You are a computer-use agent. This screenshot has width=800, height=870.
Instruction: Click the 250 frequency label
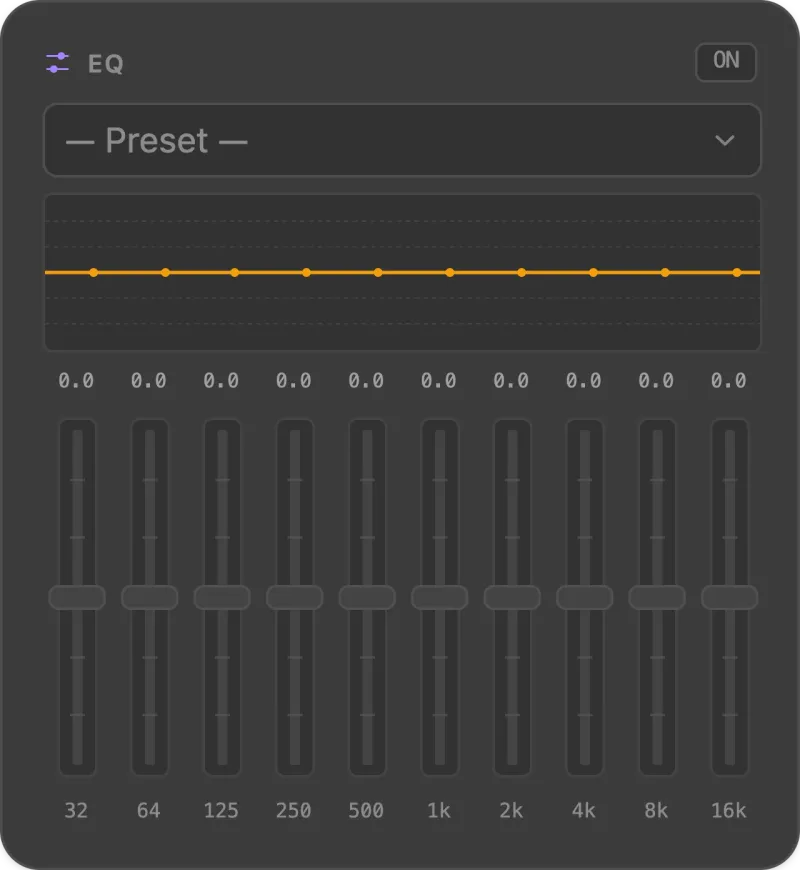293,811
